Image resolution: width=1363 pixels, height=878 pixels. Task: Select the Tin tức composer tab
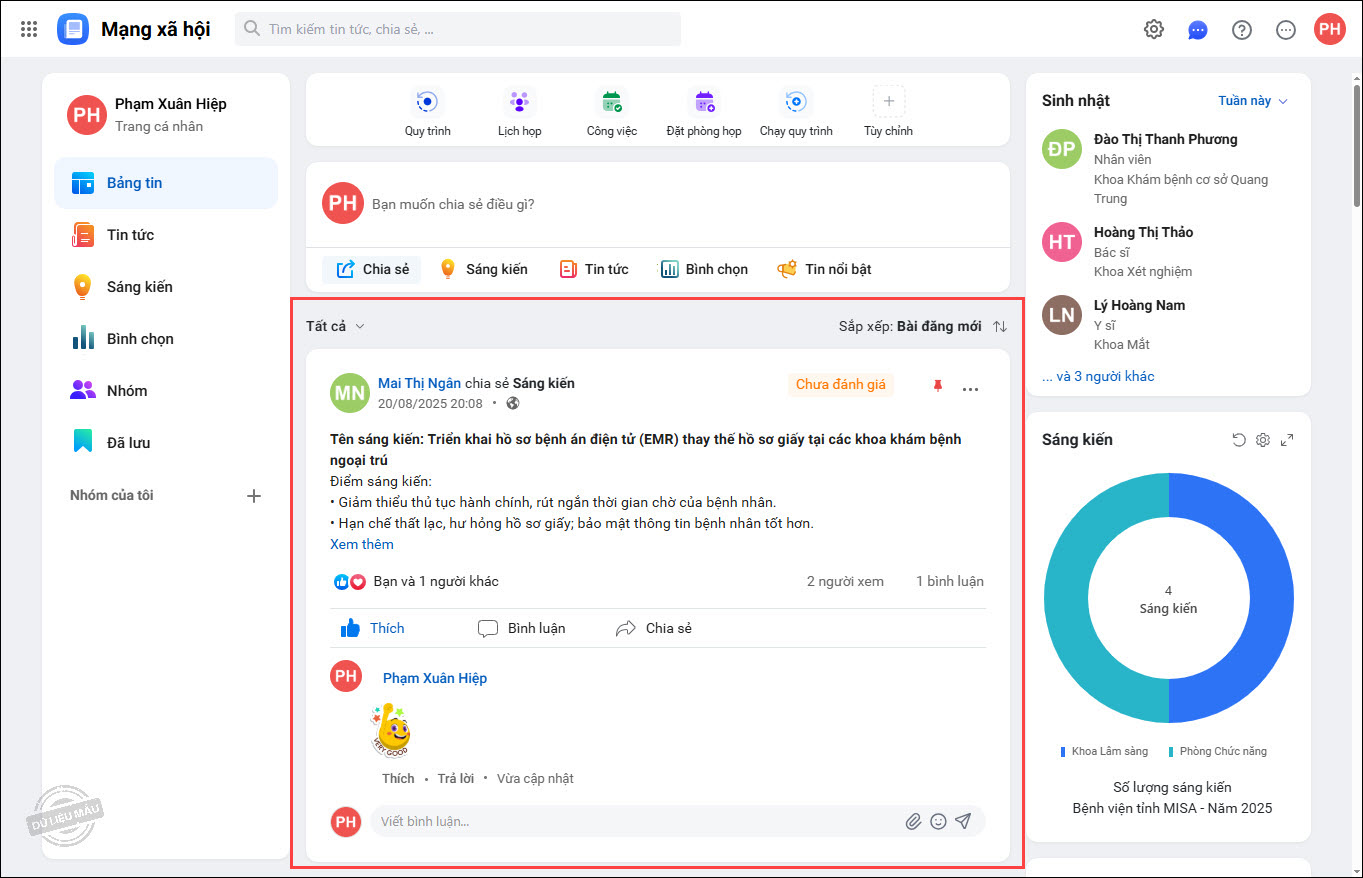[594, 269]
